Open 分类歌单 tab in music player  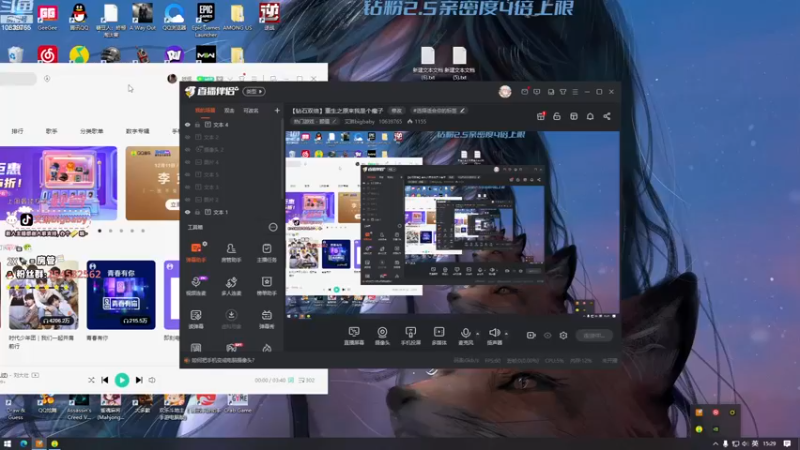91,131
